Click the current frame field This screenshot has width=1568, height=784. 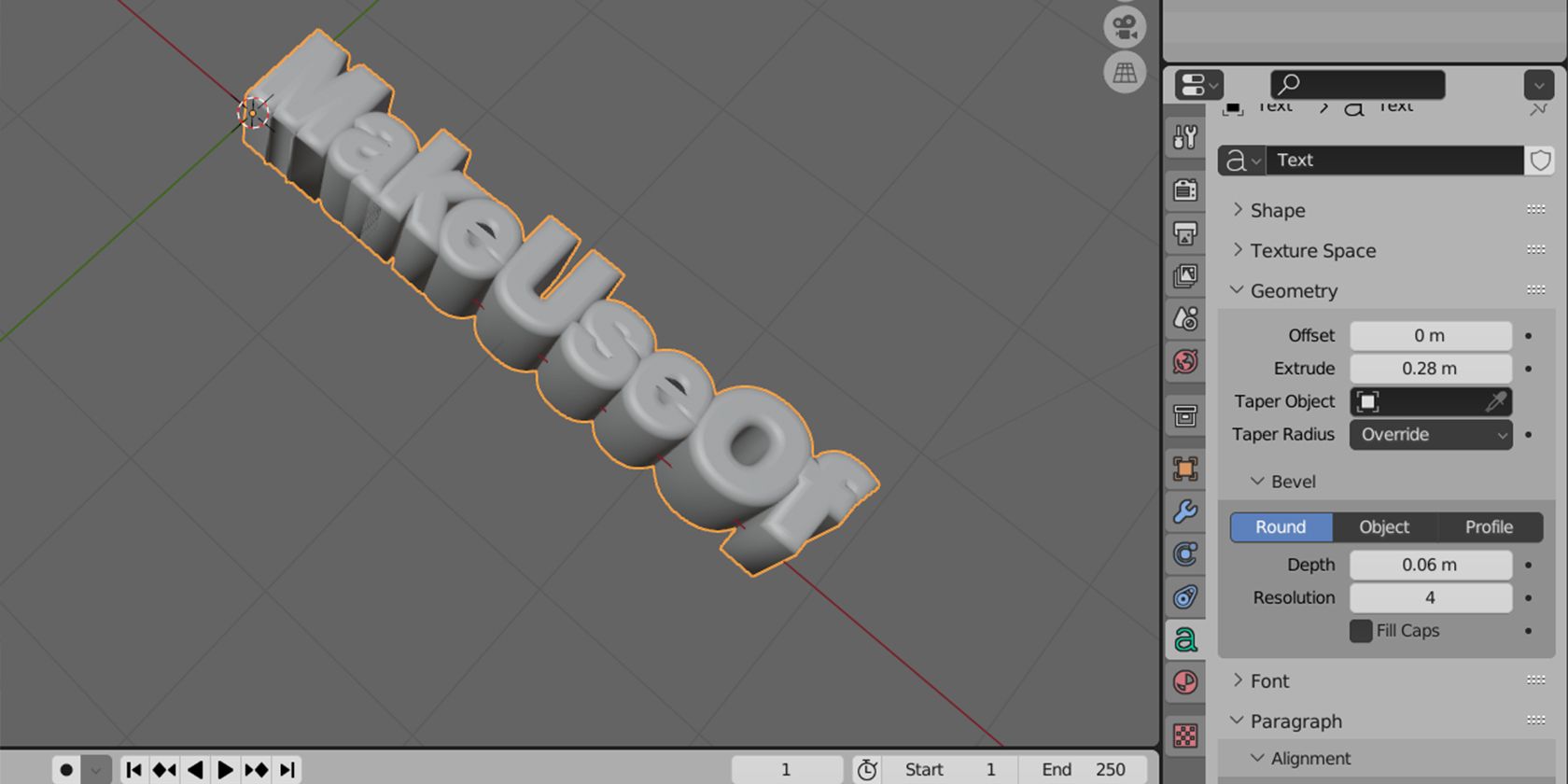point(786,770)
